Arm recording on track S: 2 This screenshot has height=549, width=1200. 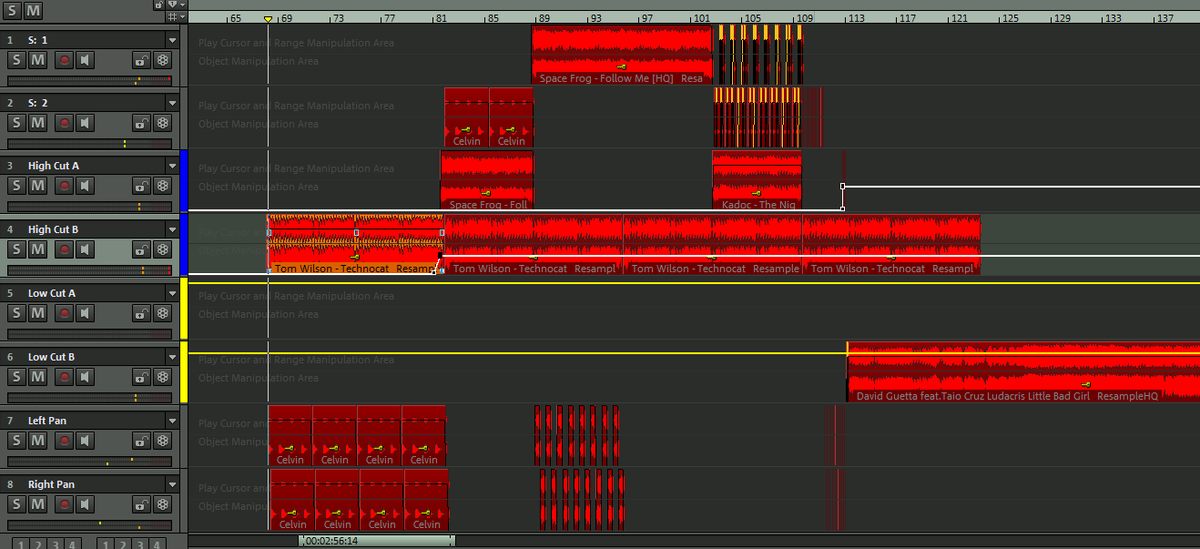click(64, 123)
